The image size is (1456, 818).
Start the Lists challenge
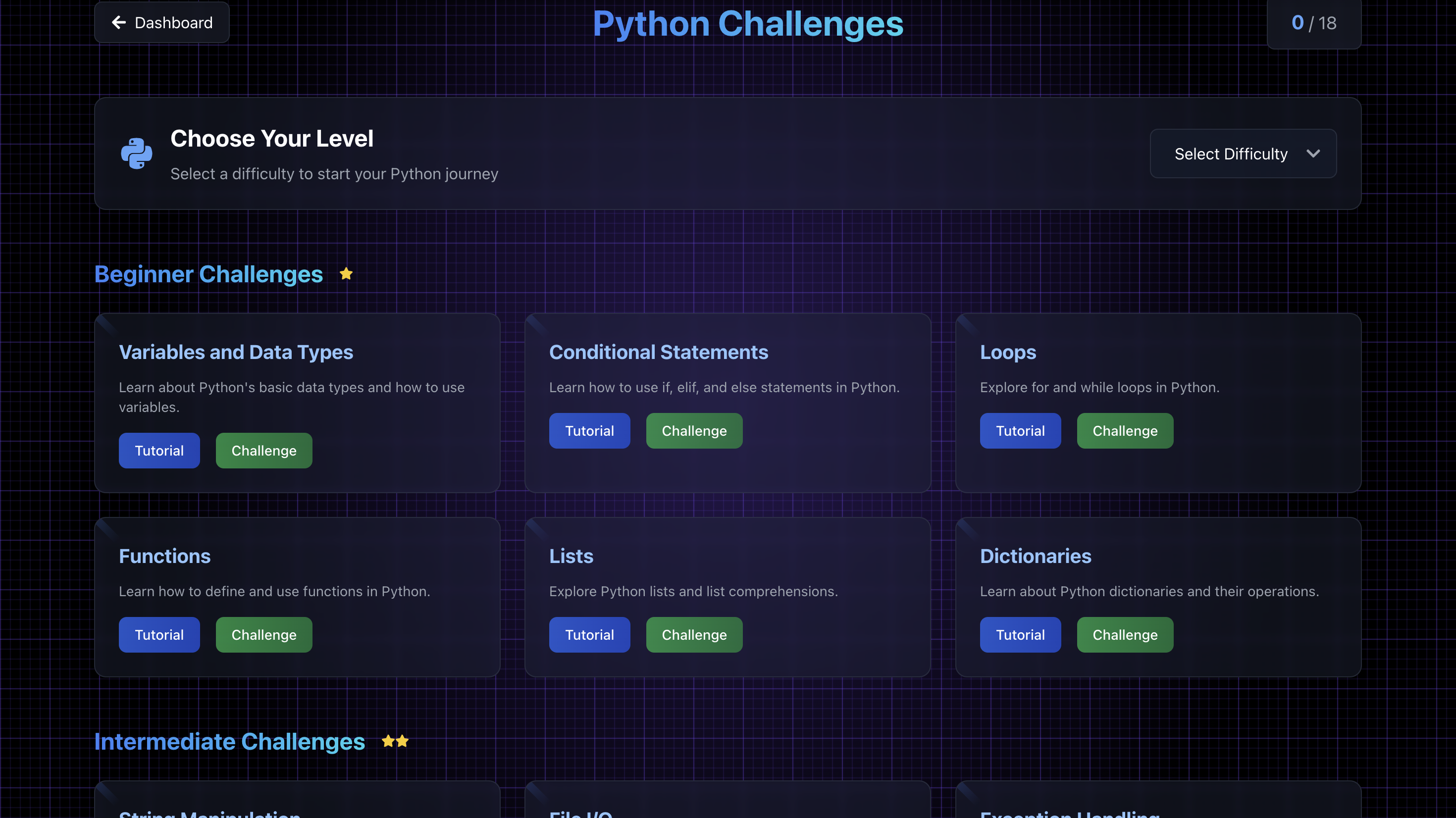click(693, 635)
